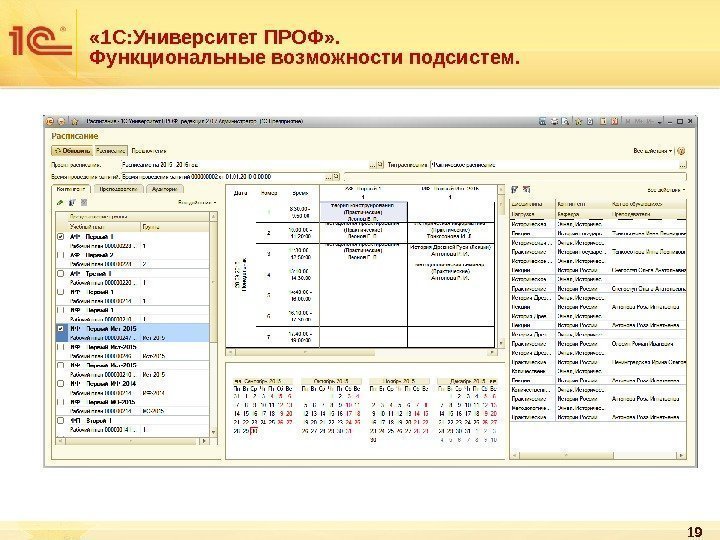This screenshot has width=720, height=540.
Task: Check the АФ Третий 1 checkbox
Action: click(61, 274)
